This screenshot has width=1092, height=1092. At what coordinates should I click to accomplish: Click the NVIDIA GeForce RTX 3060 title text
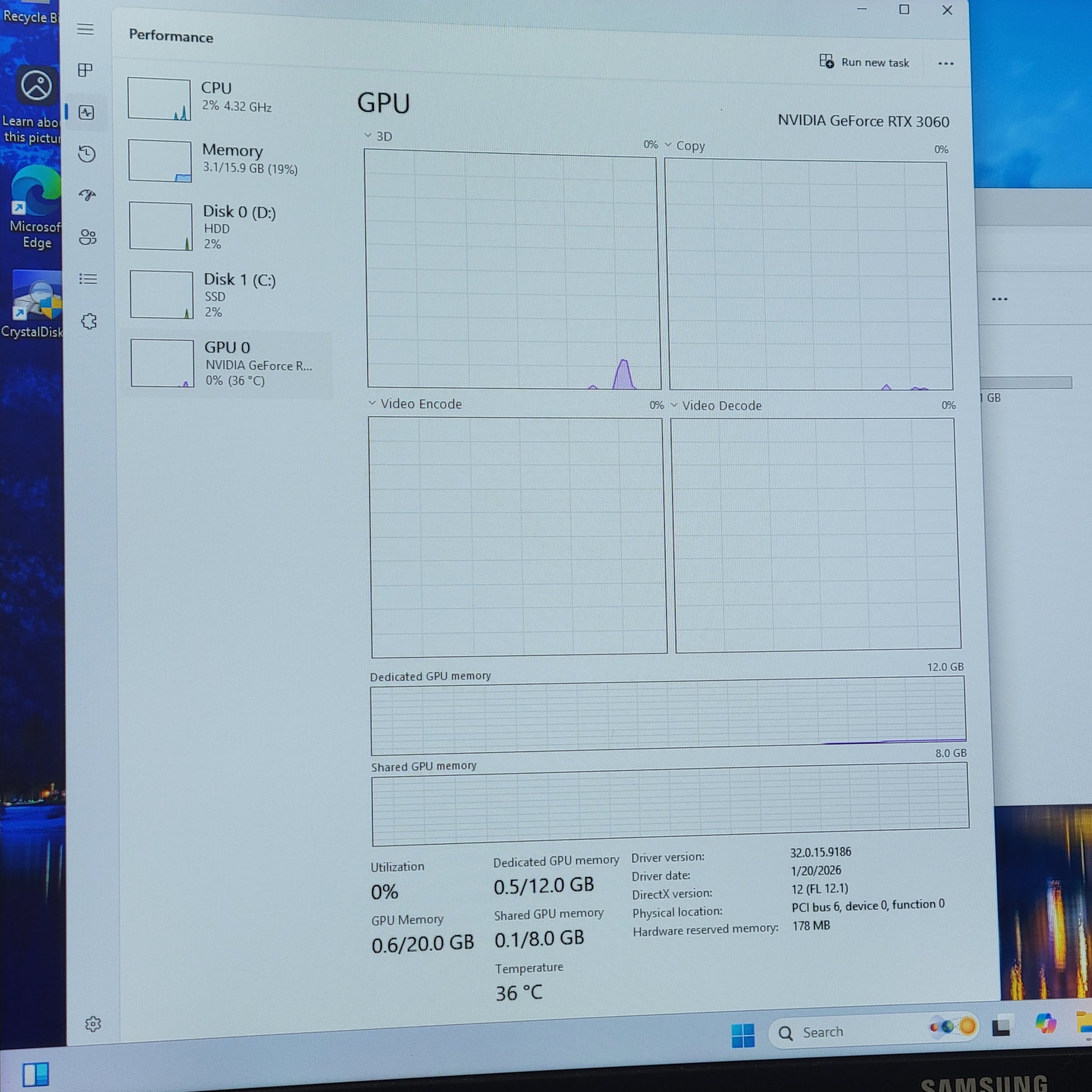click(x=863, y=121)
